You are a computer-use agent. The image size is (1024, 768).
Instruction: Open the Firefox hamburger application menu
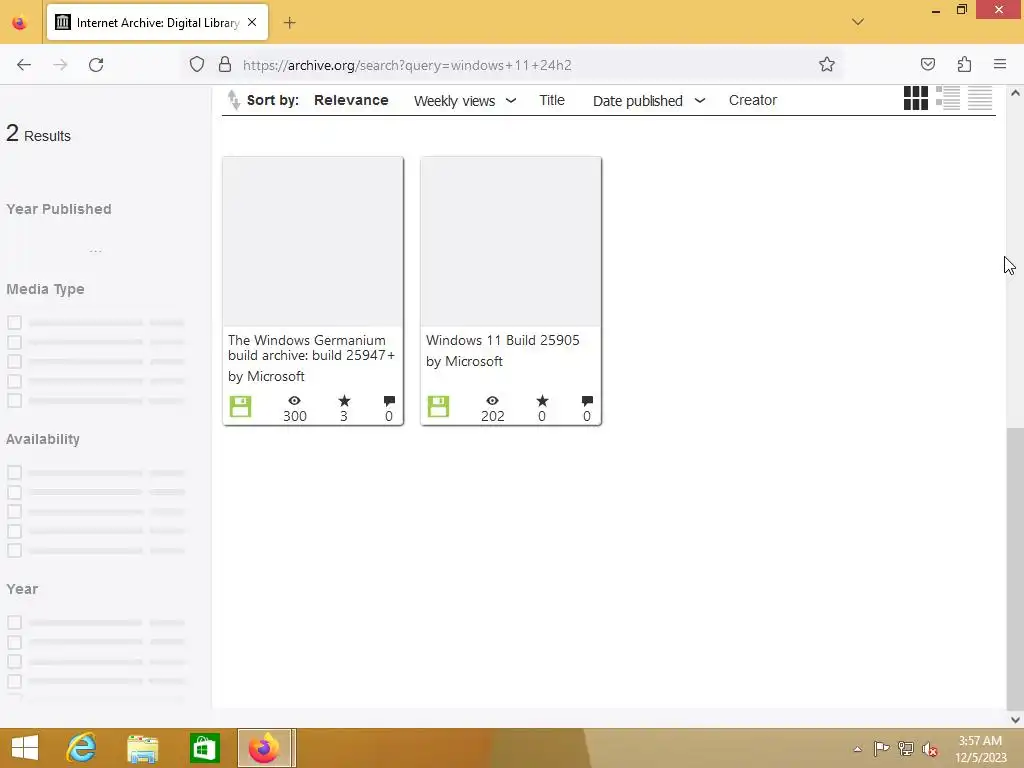tap(1000, 64)
